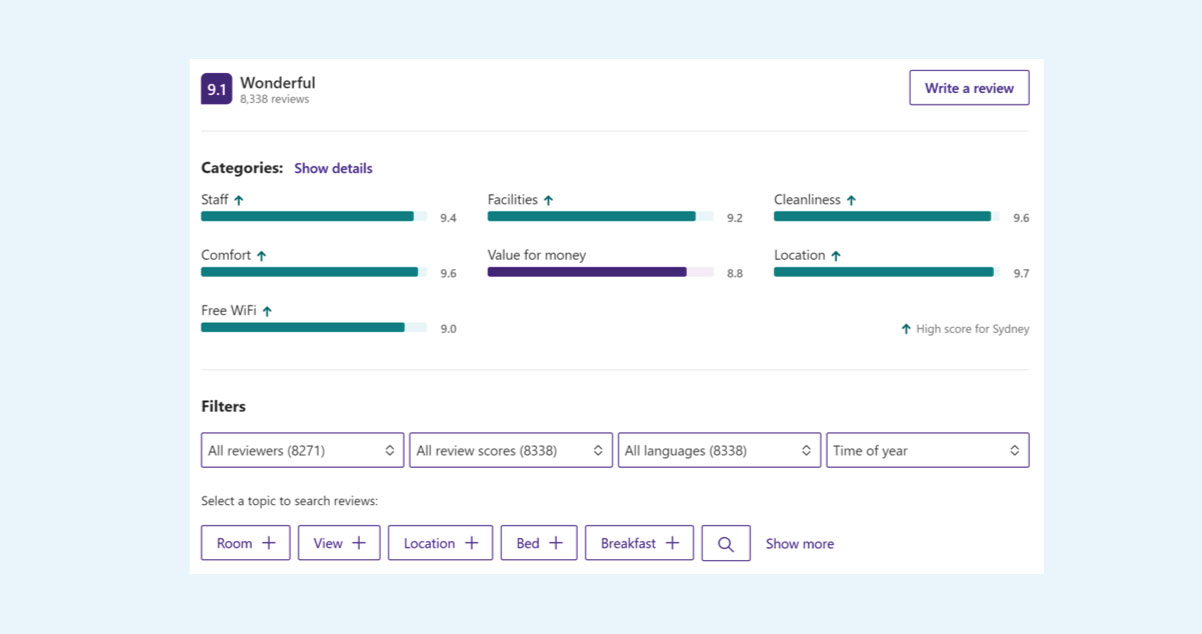The width and height of the screenshot is (1202, 634).
Task: Click the up arrow next to Cleanliness
Action: pyautogui.click(x=851, y=200)
